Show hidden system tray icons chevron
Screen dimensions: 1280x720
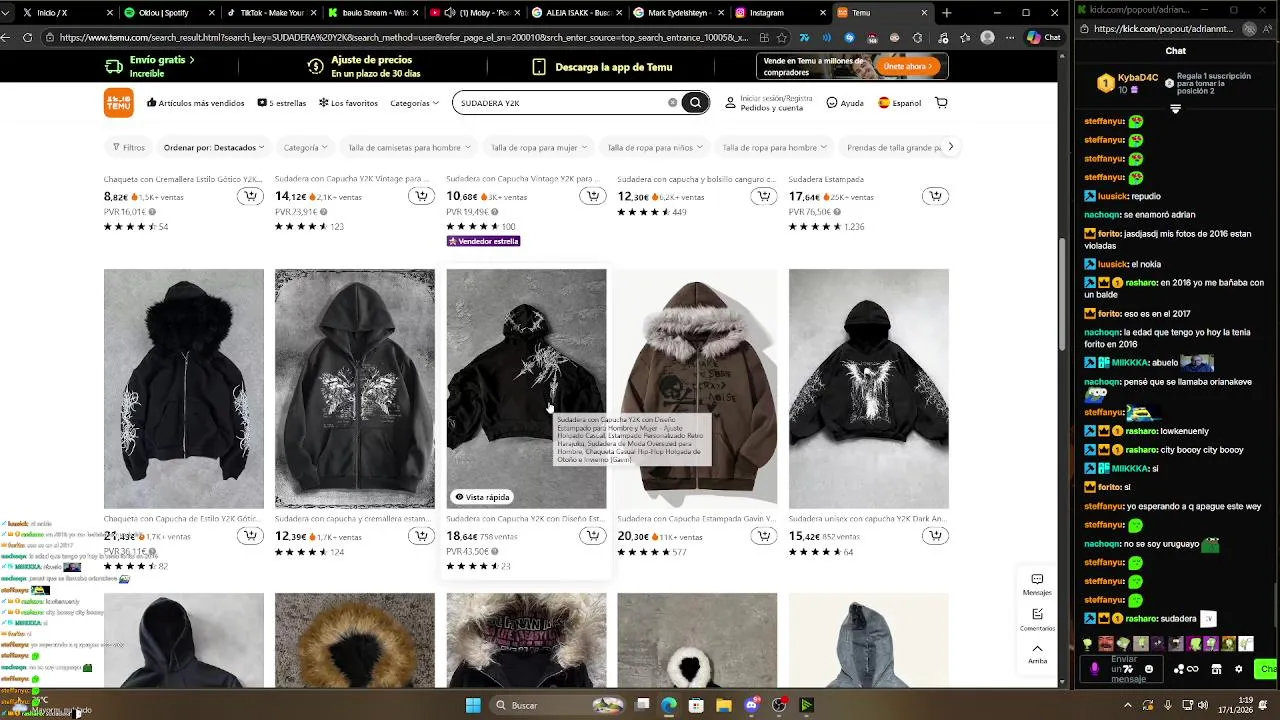pyautogui.click(x=1128, y=705)
